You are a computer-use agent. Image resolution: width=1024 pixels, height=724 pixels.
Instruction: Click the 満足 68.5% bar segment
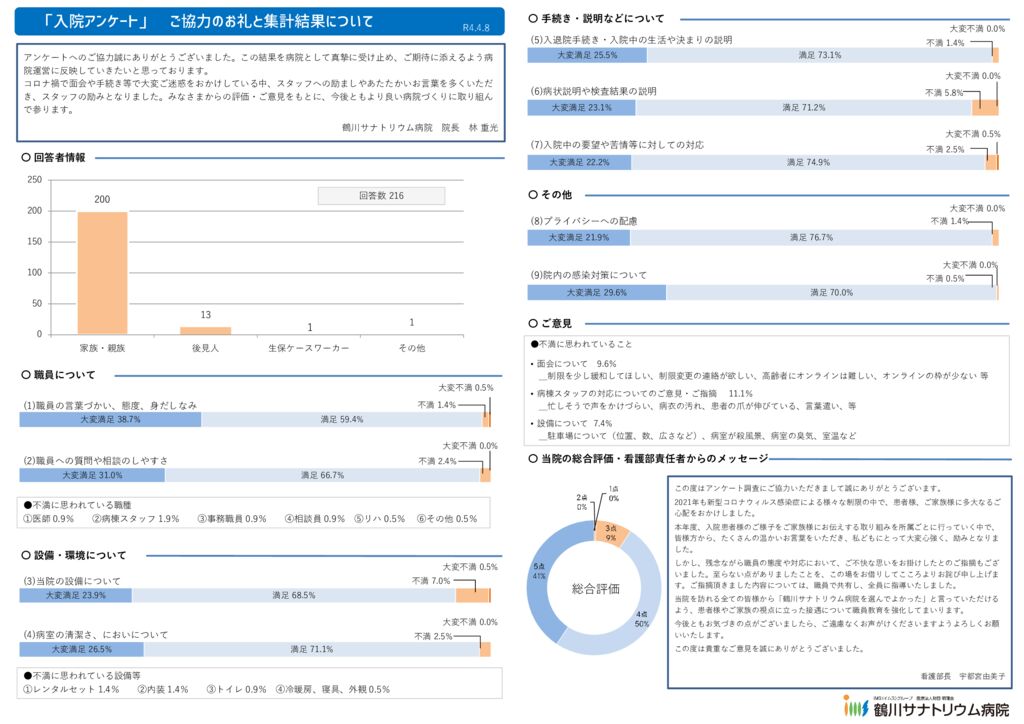[294, 595]
